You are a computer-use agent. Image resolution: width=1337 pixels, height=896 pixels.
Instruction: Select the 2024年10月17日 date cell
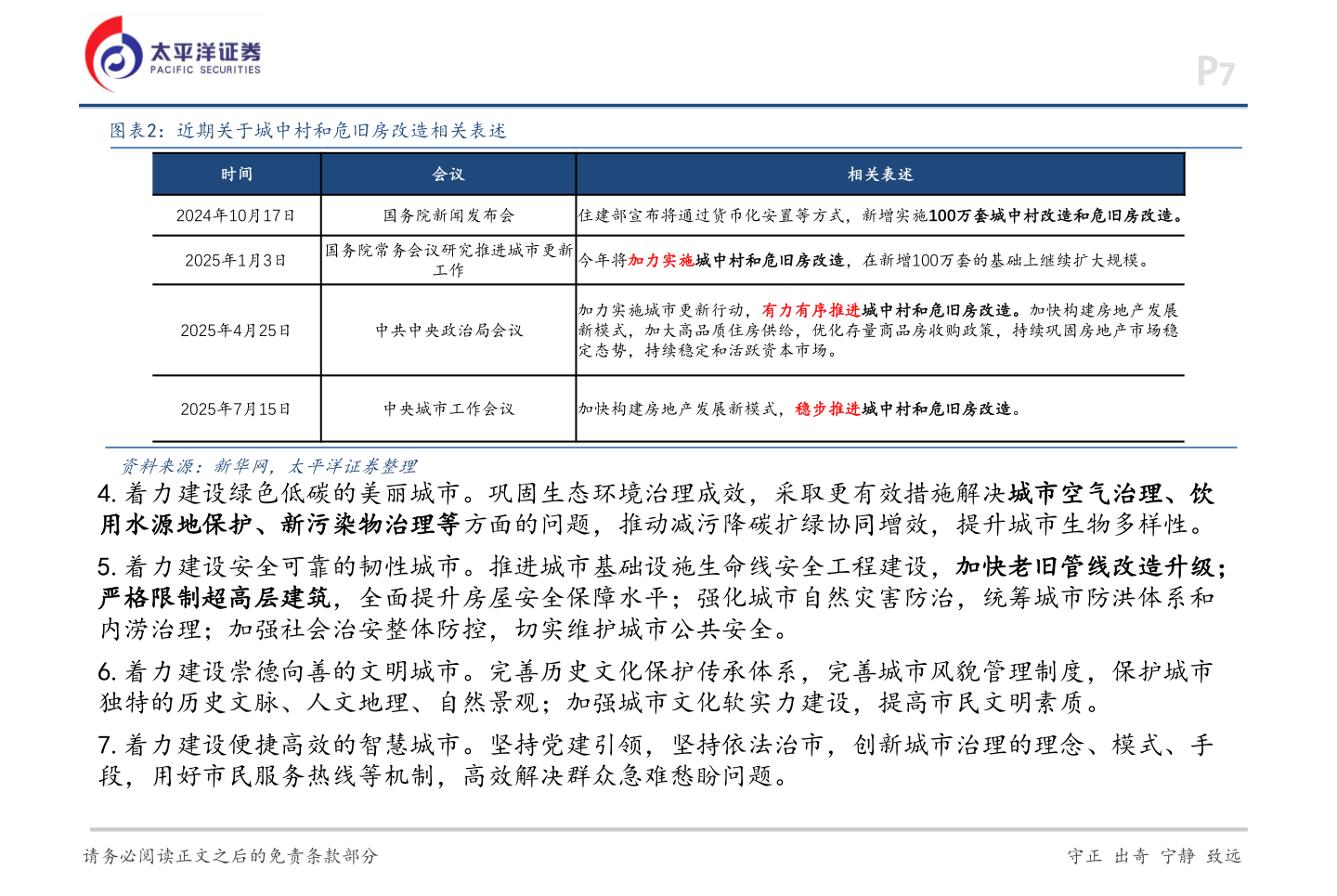point(235,214)
